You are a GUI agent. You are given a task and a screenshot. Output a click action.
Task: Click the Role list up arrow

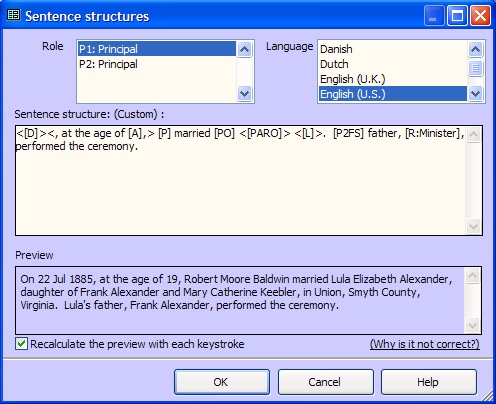(x=244, y=50)
